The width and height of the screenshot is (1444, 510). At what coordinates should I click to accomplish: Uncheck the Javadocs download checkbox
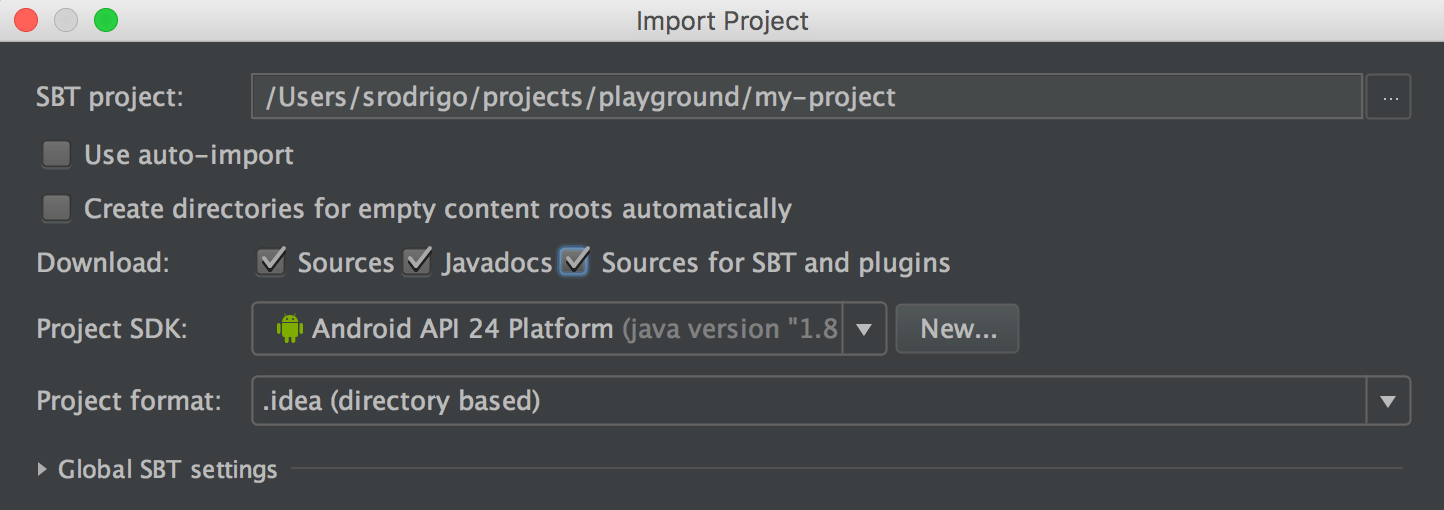[417, 262]
